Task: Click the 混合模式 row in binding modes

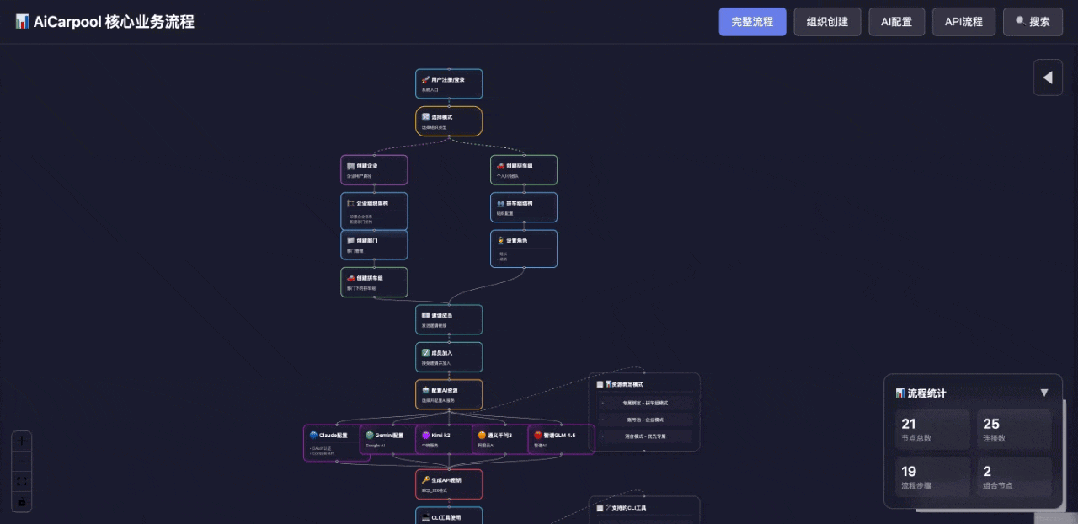Action: [644, 436]
